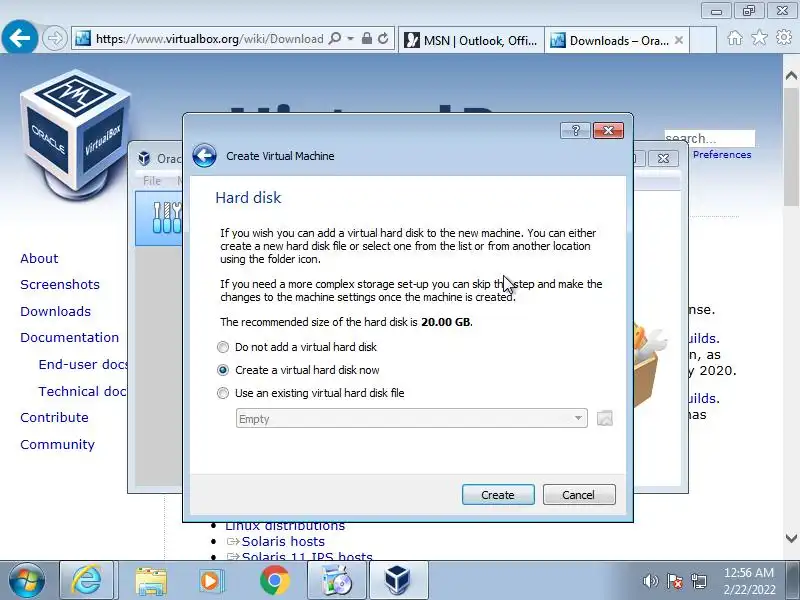Open Action Center flag tray icon
The image size is (800, 600).
674,581
